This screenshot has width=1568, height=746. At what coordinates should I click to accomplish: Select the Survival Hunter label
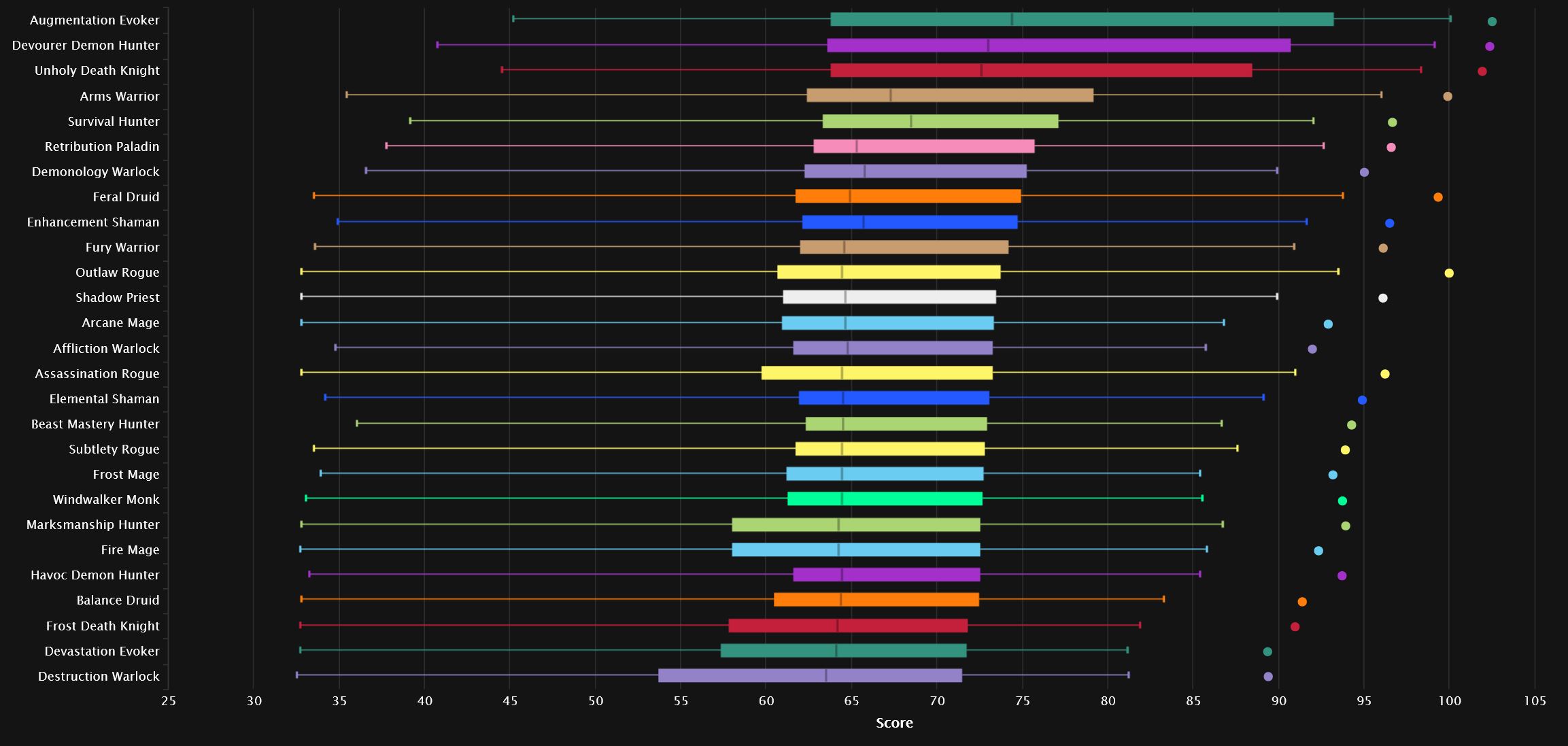114,122
